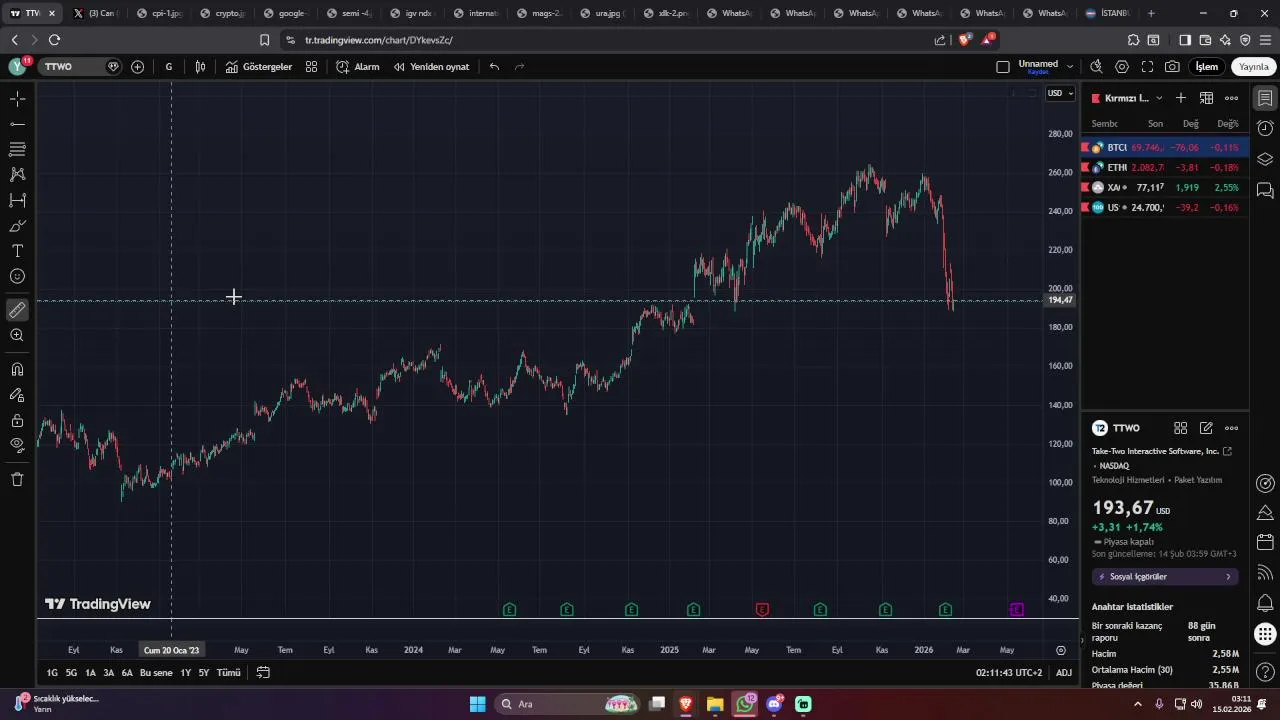Open the go-to-date calendar icon
1280x720 pixels.
tap(263, 673)
